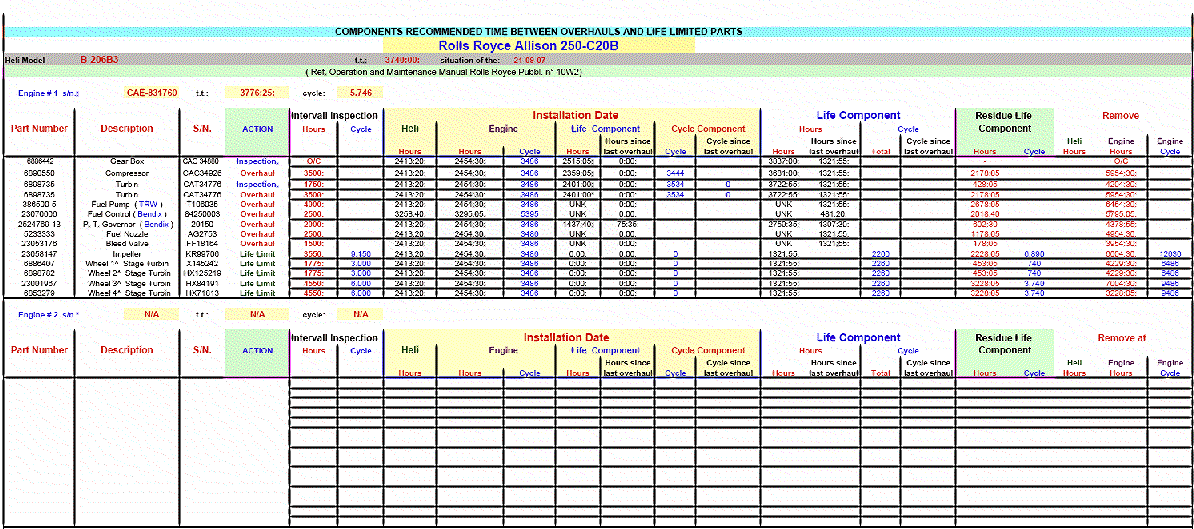This screenshot has height=529, width=1194.
Task: Select the situation date '21.09.07'
Action: tap(529, 59)
